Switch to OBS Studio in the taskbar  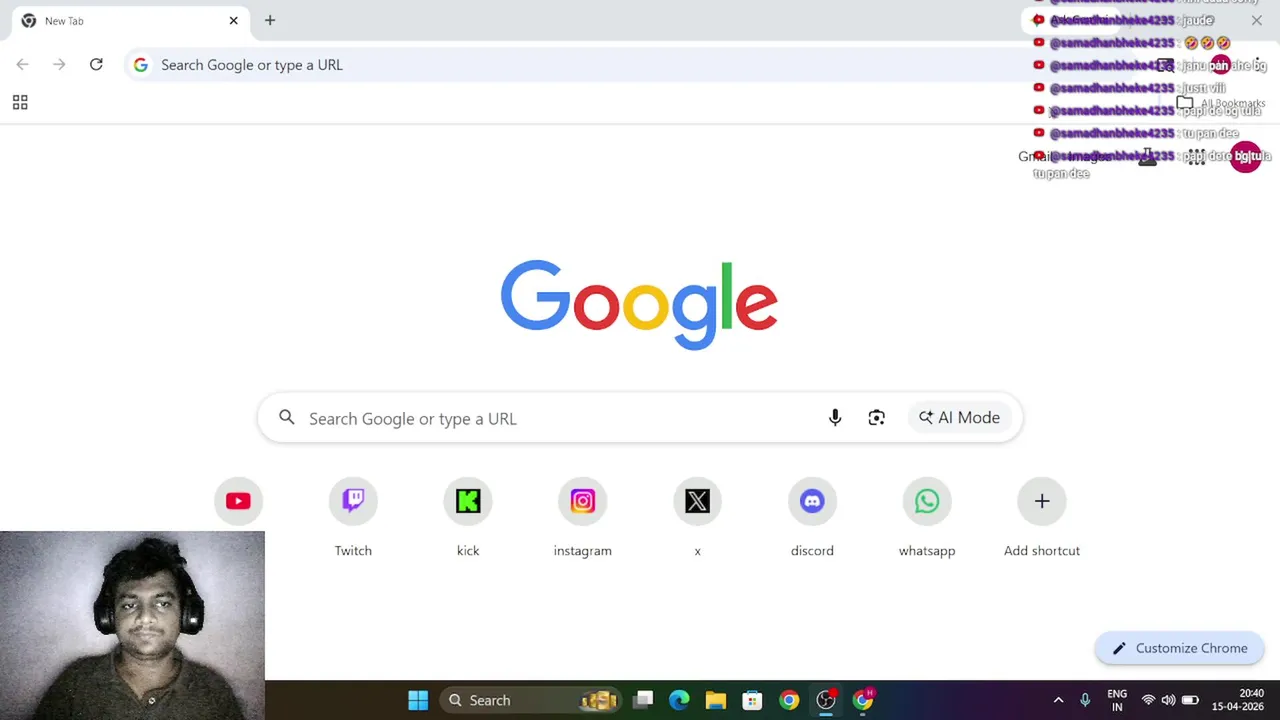pos(826,700)
